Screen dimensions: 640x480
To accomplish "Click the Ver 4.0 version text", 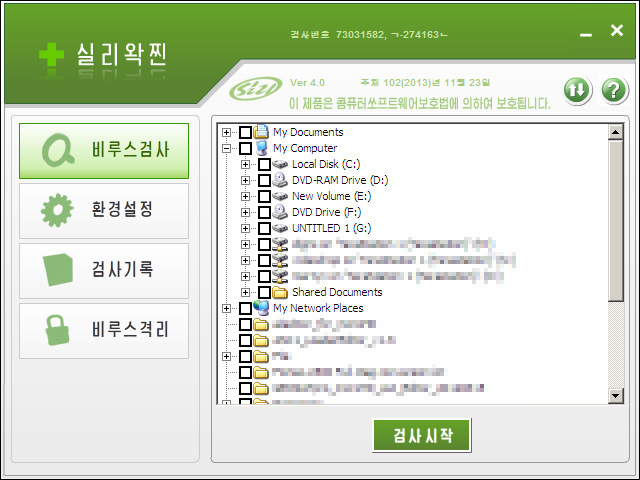I will (x=307, y=83).
